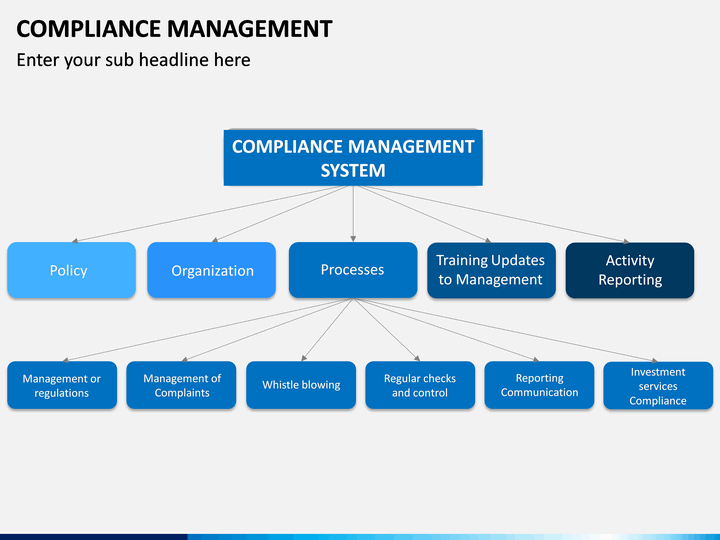Click the Investment services Compliance box
Viewport: 720px width, 540px height.
point(658,385)
